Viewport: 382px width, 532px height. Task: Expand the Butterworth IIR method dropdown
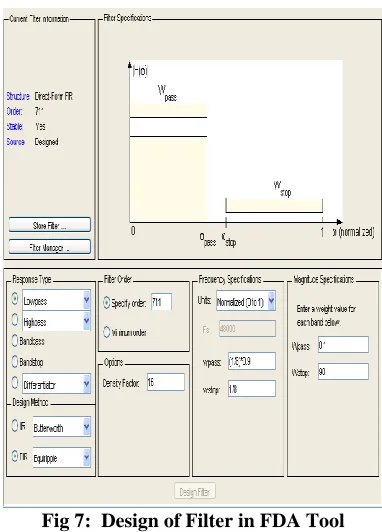[61, 427]
